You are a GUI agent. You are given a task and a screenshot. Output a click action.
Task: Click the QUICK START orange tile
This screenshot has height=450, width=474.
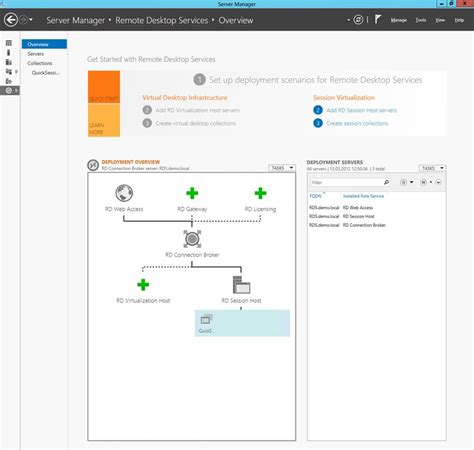coord(104,87)
